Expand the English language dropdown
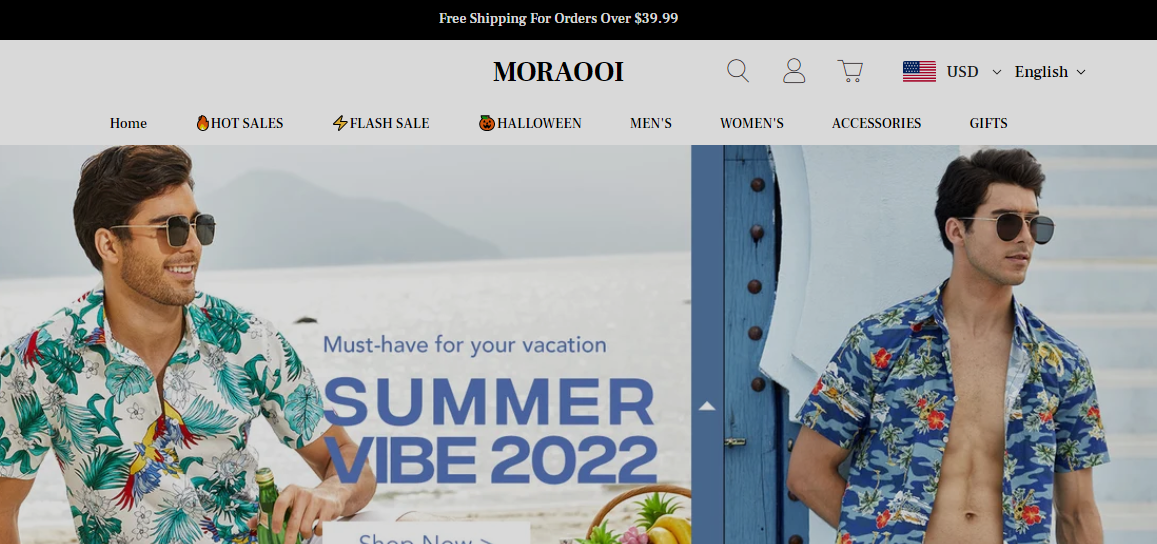This screenshot has width=1157, height=544. (x=1050, y=72)
